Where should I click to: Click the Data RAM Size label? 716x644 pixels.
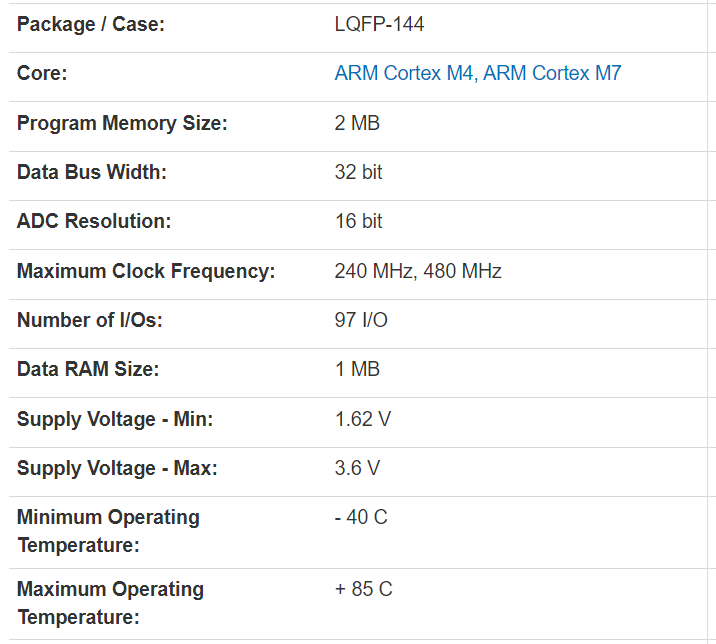coord(88,369)
